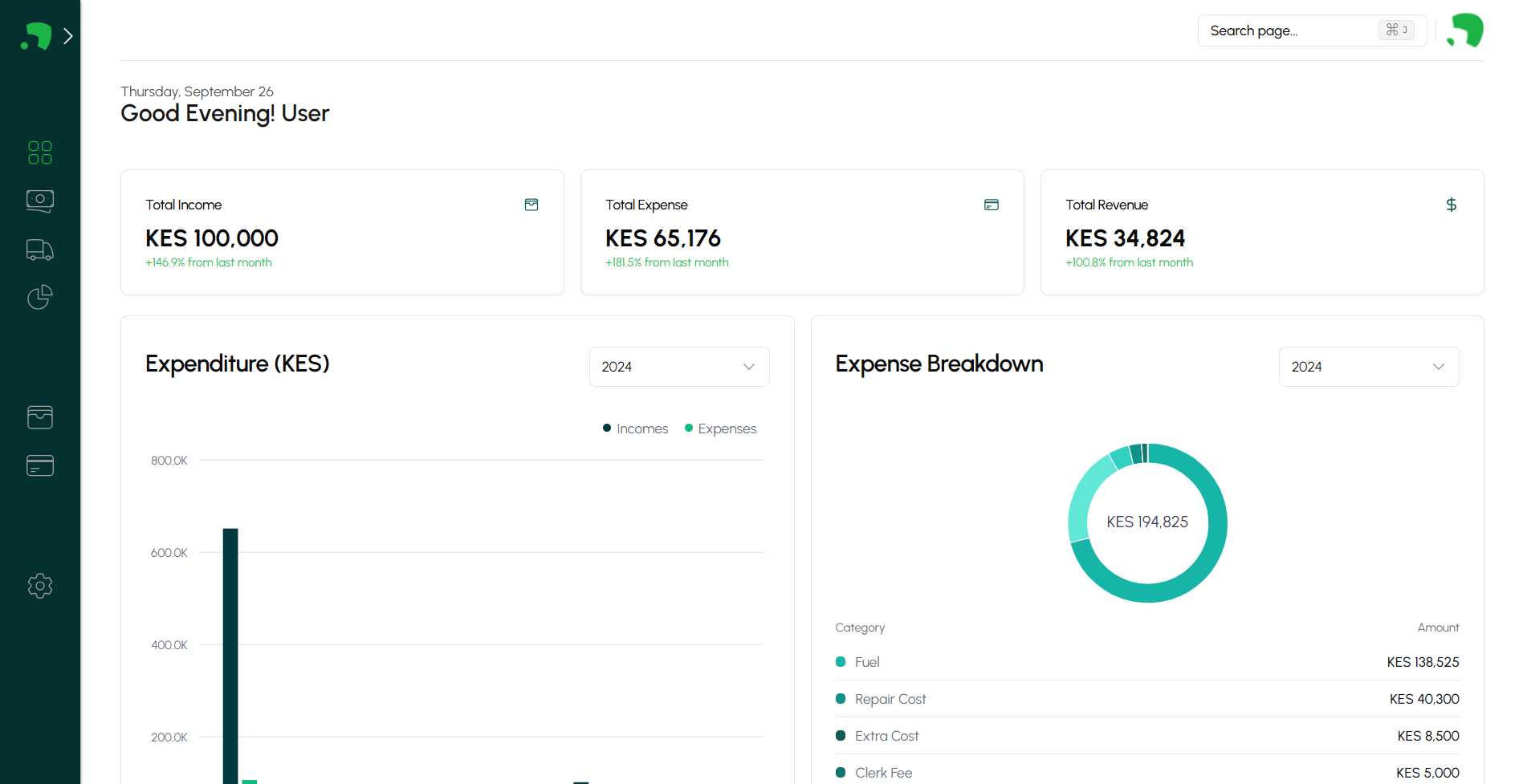Click the user avatar in top right

point(1465,30)
